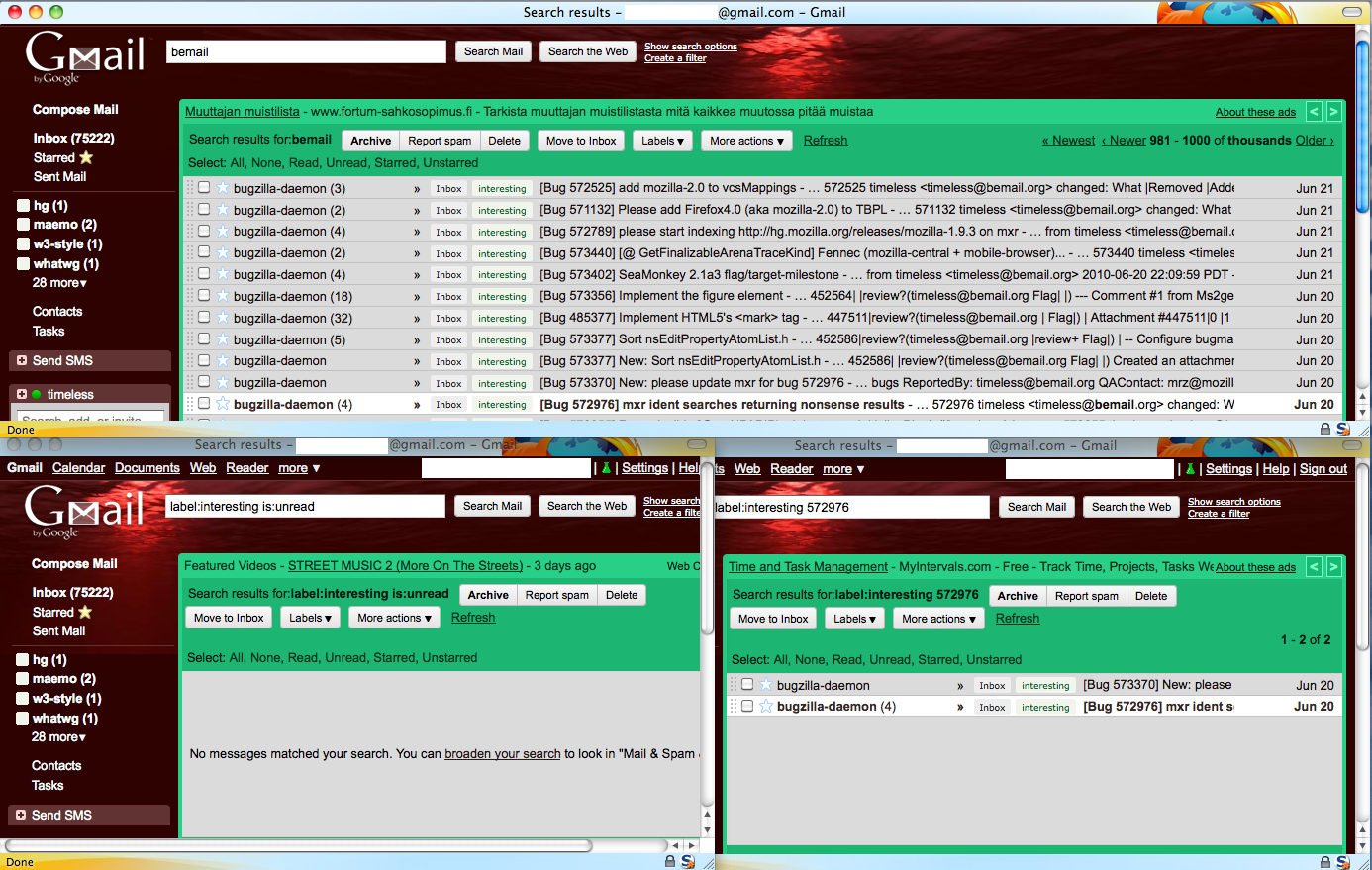Open more menu in label:interesting is:unread window nav bar
1372x870 pixels.
[x=299, y=468]
